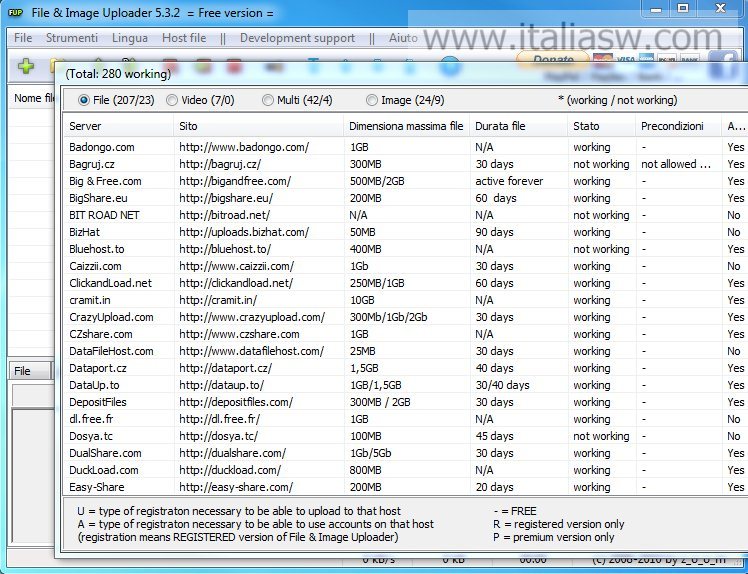Click the "active forever" duration cell
Viewport: 748px width, 574px height.
pos(509,181)
